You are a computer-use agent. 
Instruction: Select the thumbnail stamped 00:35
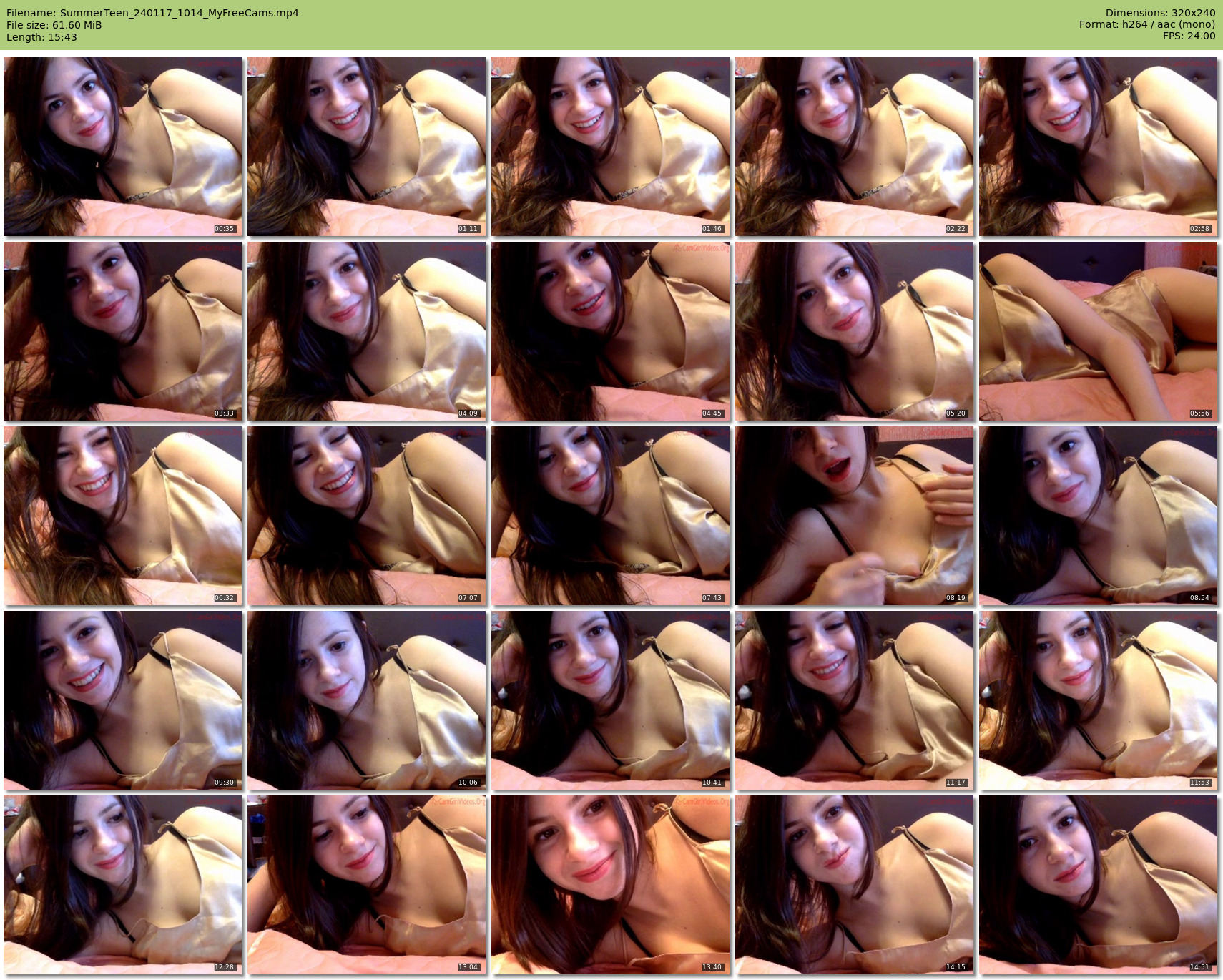pos(123,147)
